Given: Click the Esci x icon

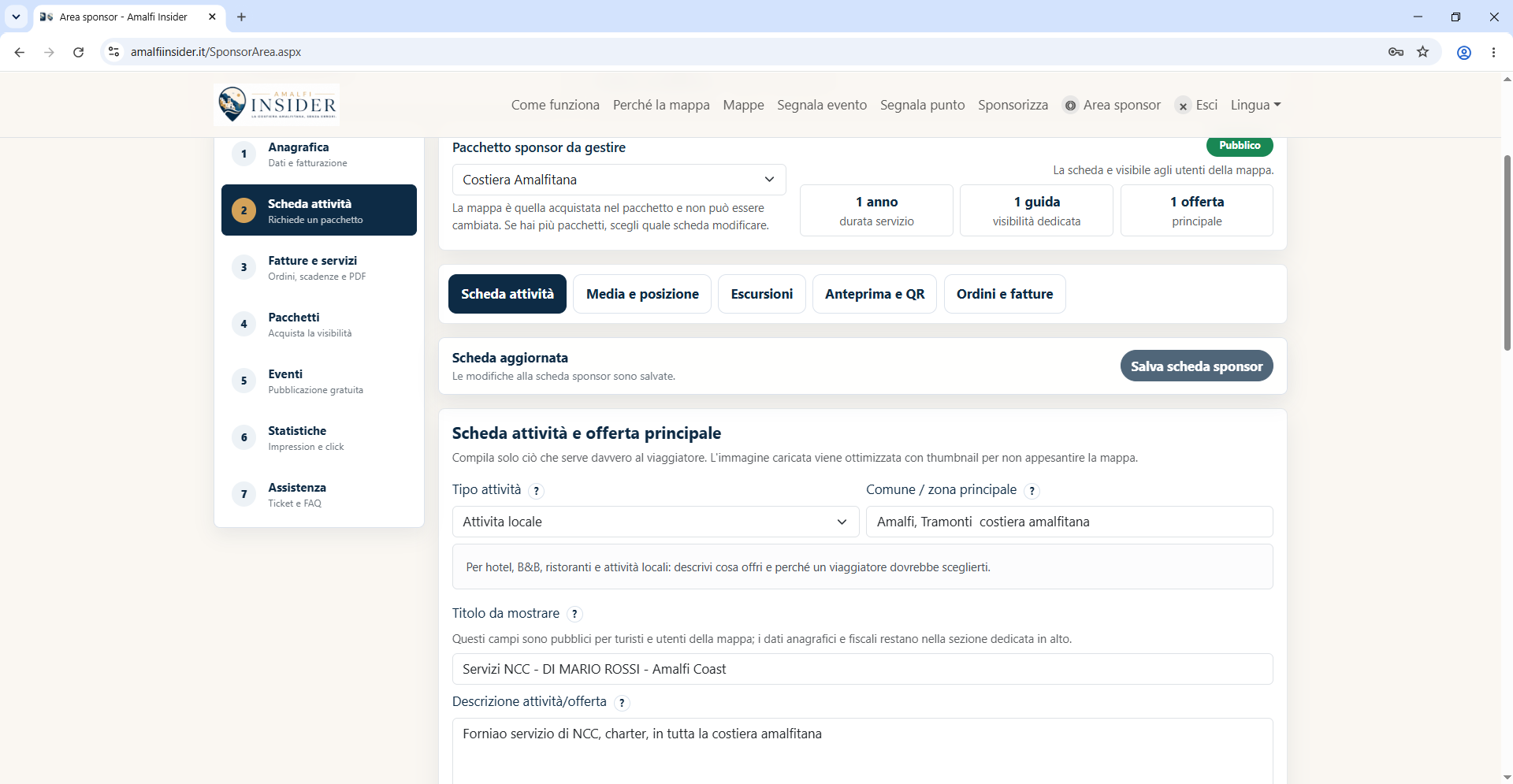Looking at the screenshot, I should (x=1183, y=106).
